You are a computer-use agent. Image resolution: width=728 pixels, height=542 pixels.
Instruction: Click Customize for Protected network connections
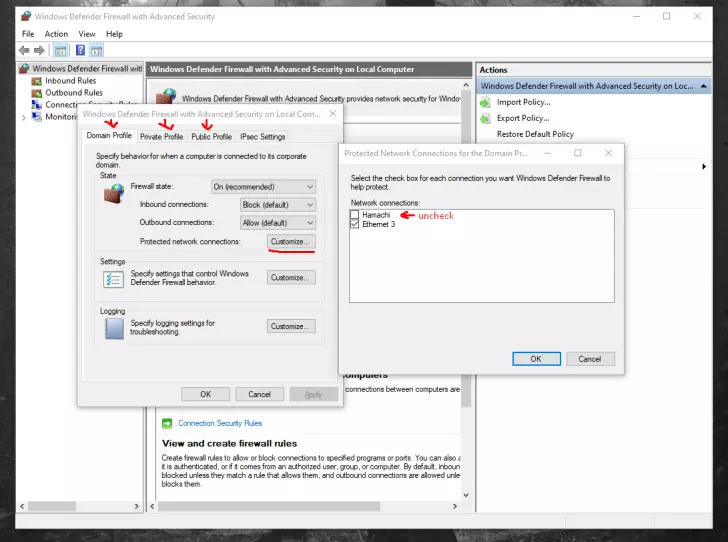click(x=291, y=242)
